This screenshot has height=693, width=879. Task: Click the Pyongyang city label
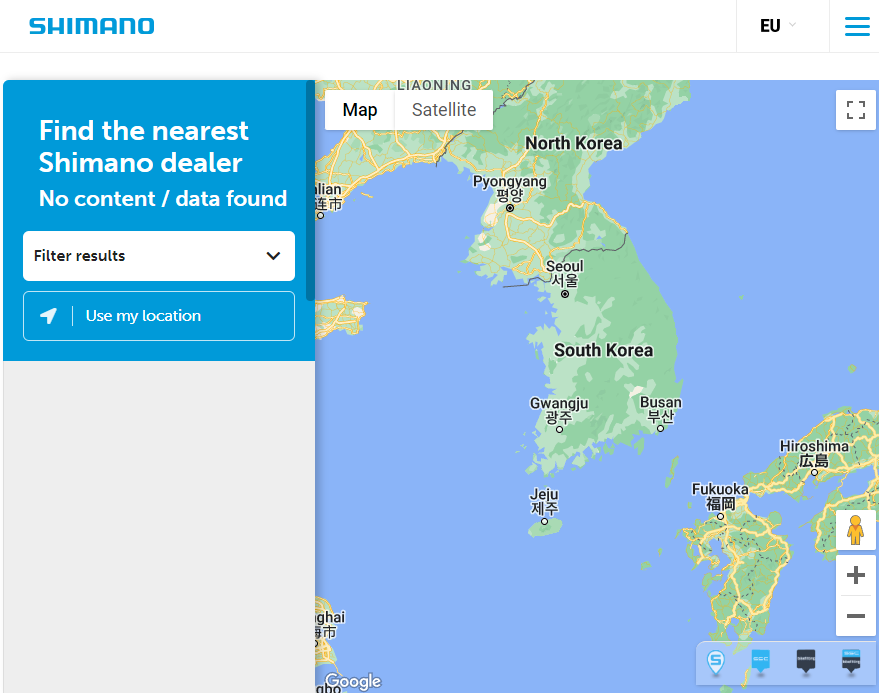click(x=510, y=188)
